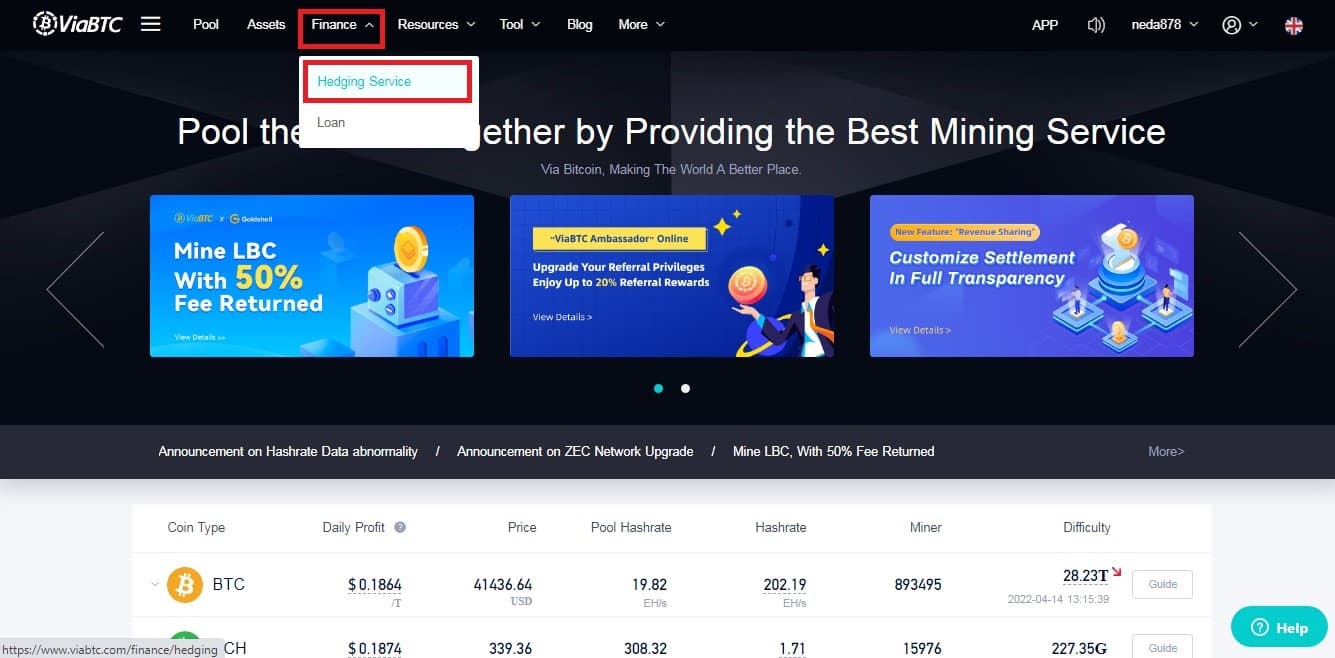This screenshot has height=658, width=1335.
Task: Open the Mine LBC 50% Fee banner
Action: (x=312, y=276)
